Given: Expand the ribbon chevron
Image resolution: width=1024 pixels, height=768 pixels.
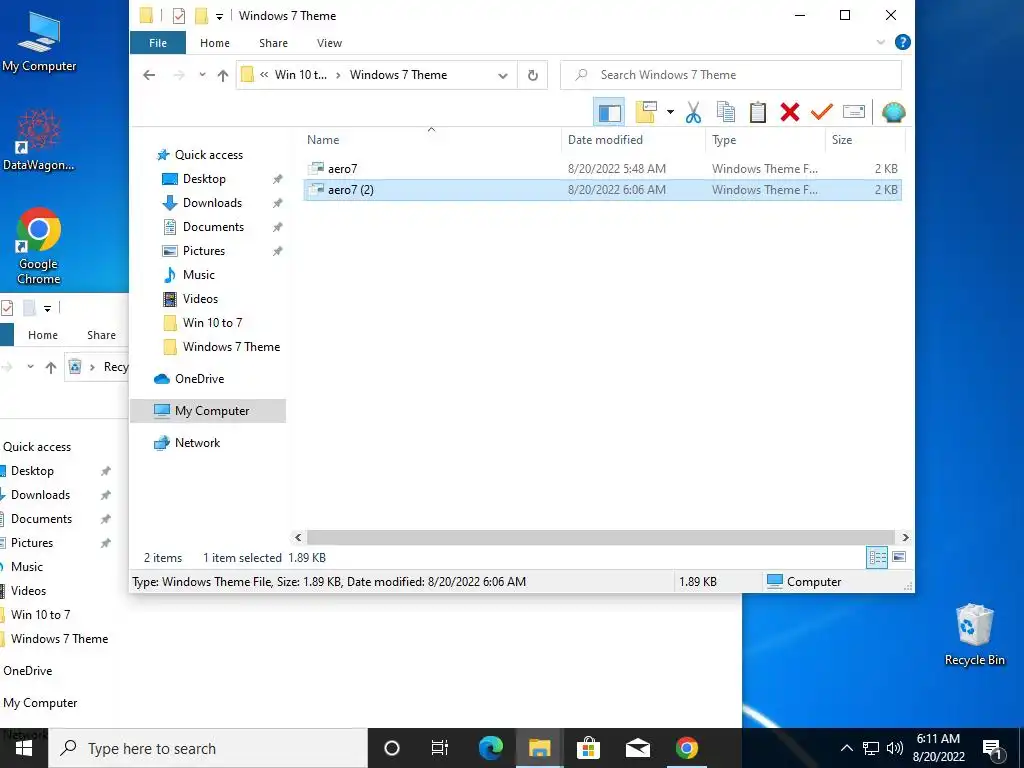Looking at the screenshot, I should (x=880, y=42).
